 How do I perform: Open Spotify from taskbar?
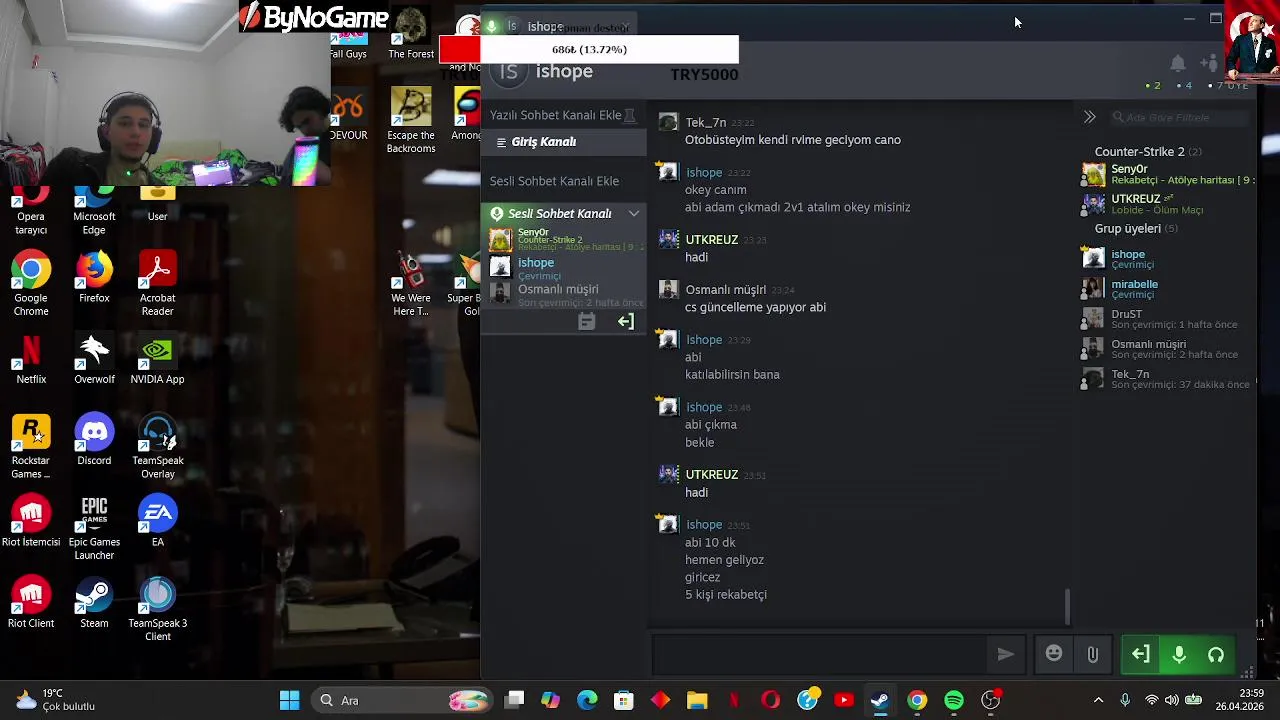coord(954,700)
